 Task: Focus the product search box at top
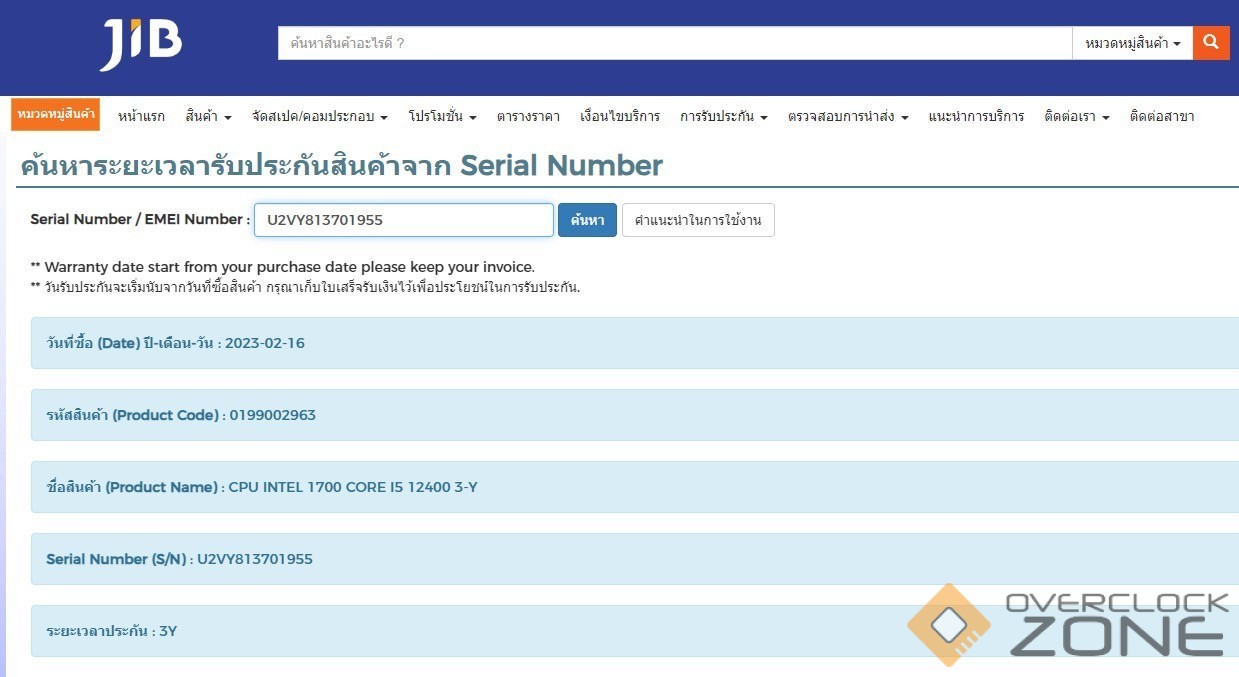pyautogui.click(x=675, y=43)
